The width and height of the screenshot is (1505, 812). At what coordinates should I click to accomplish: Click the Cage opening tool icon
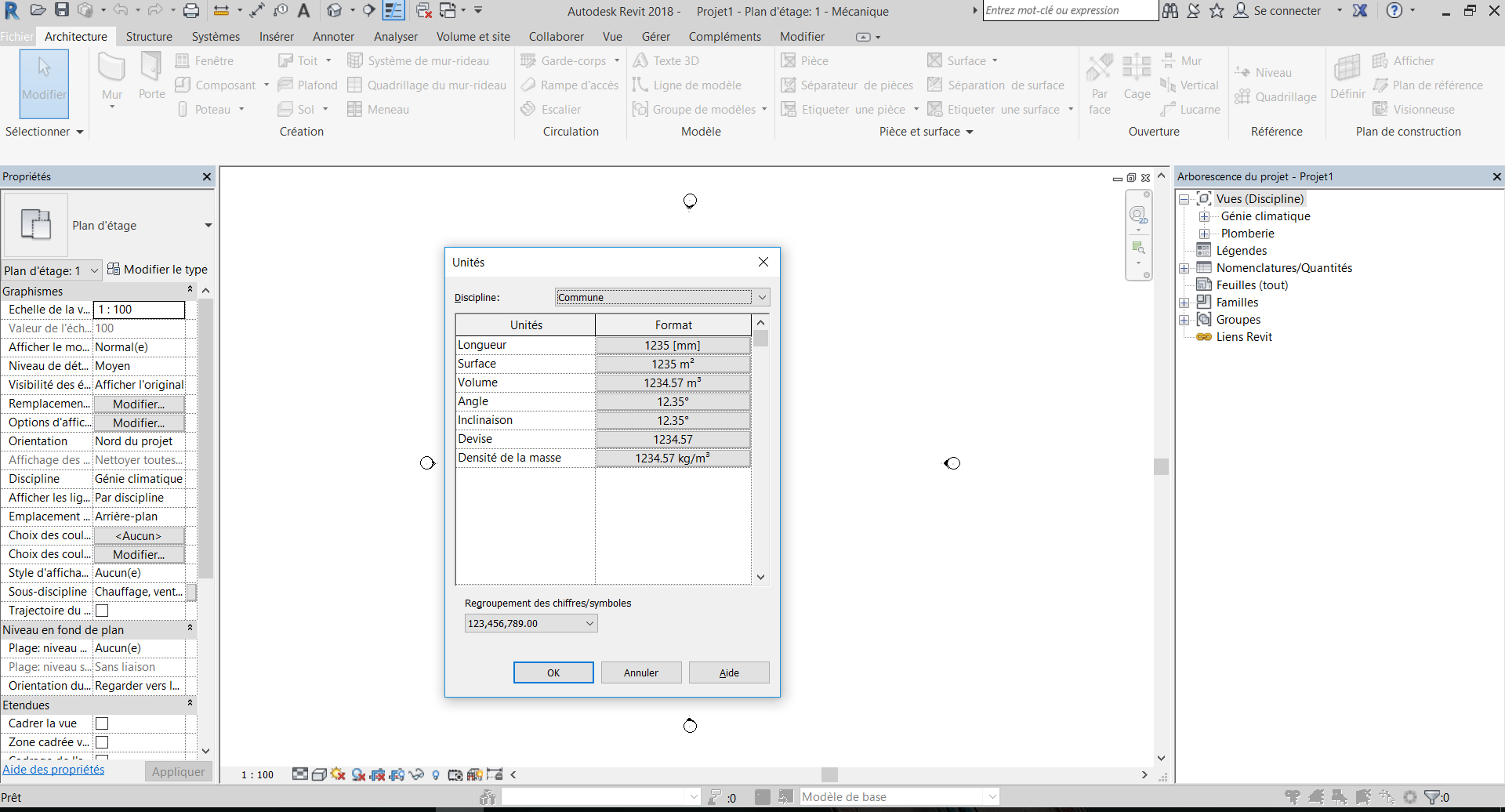pos(1136,68)
